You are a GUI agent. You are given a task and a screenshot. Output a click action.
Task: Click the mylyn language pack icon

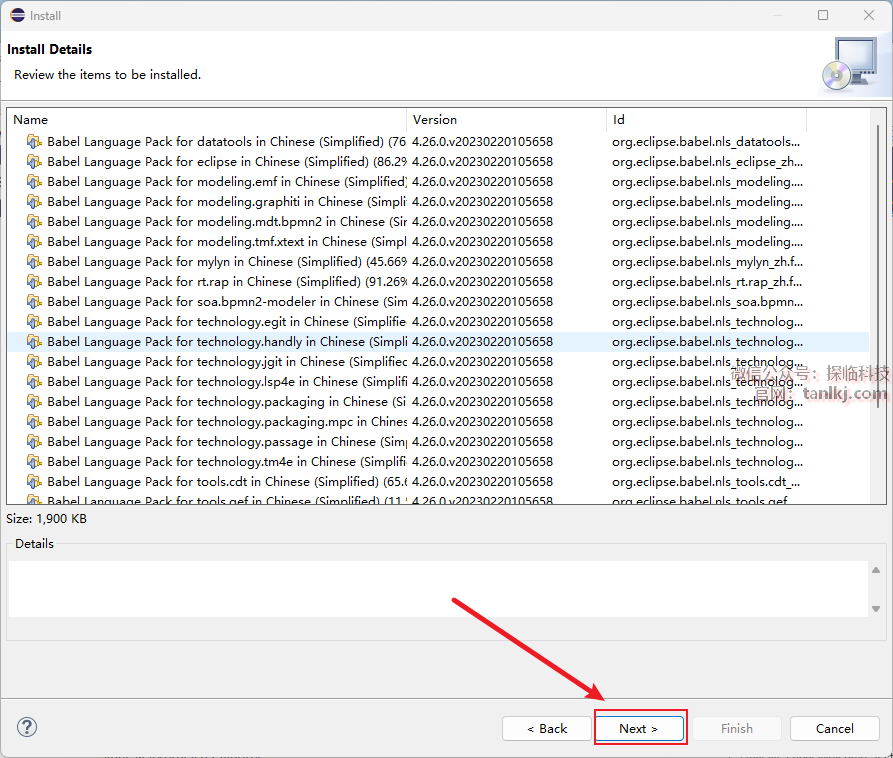click(34, 262)
